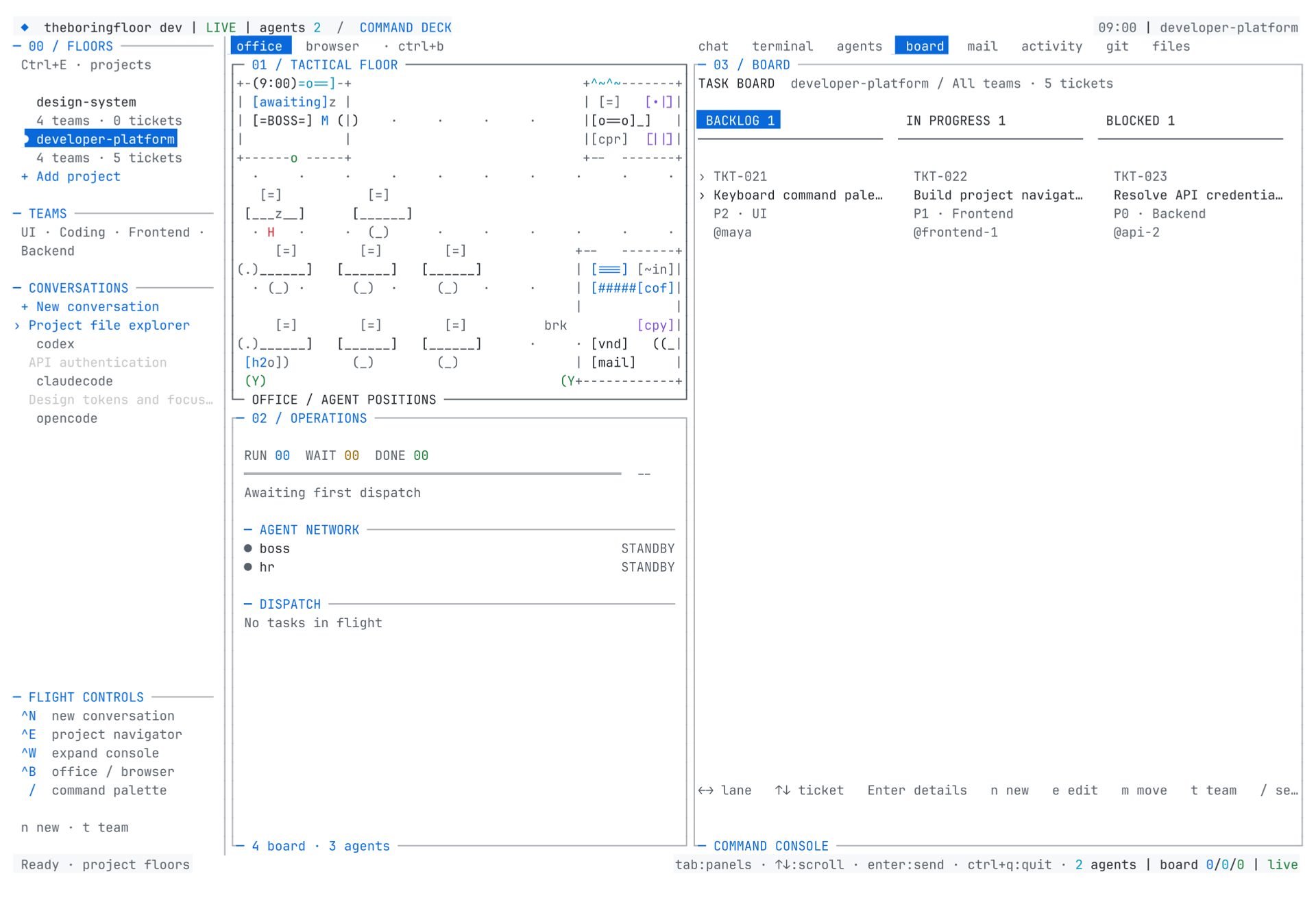The height and width of the screenshot is (911, 1316).
Task: Open the activity tab
Action: coord(1051,46)
